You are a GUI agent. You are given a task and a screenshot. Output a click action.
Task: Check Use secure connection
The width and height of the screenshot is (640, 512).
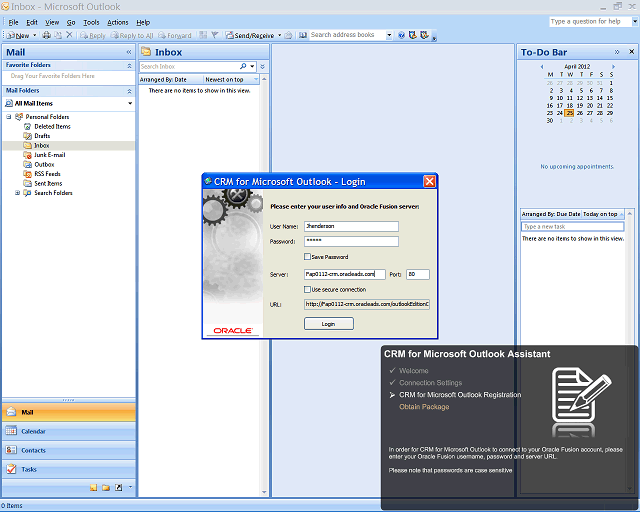pos(307,289)
